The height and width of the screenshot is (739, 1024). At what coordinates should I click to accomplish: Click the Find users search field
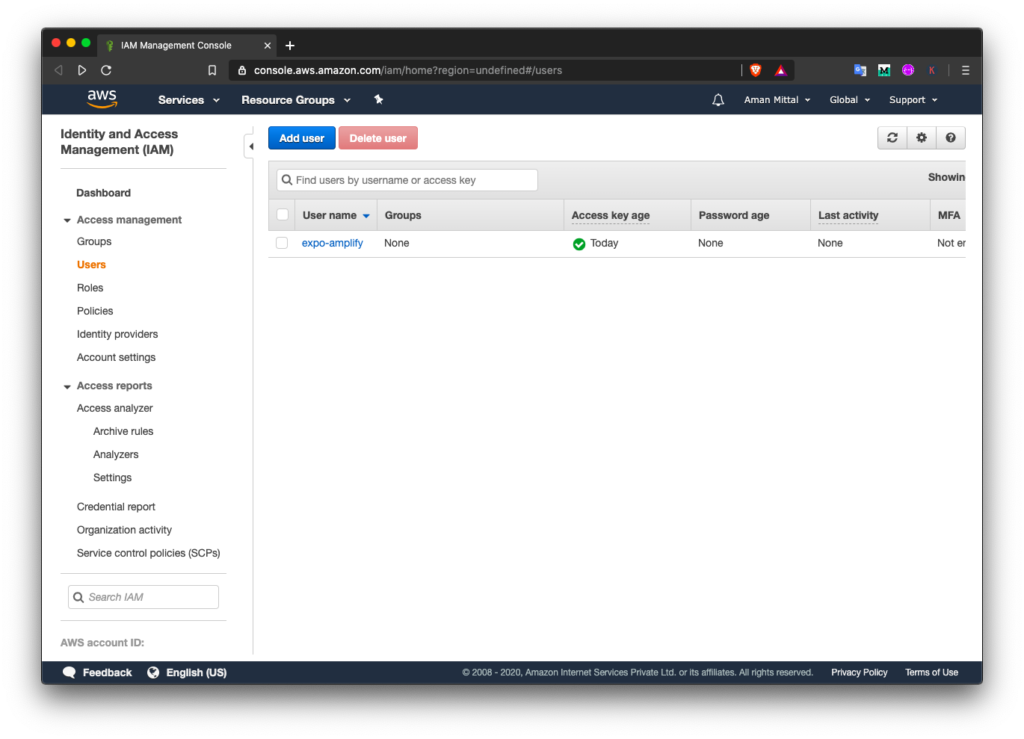412,180
